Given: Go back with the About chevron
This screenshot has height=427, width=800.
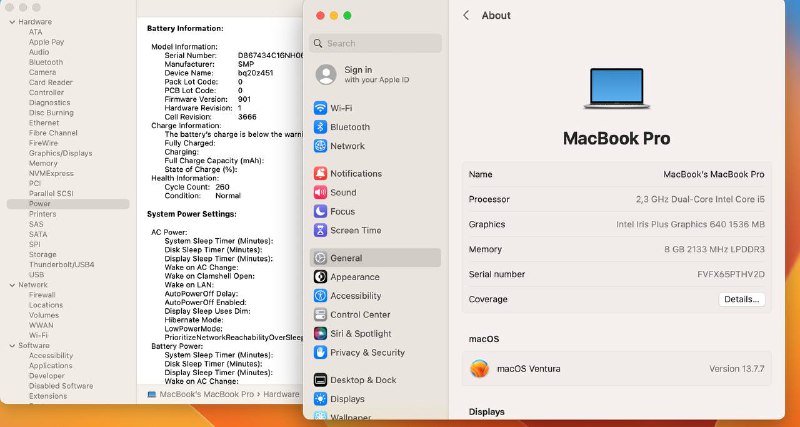Looking at the screenshot, I should click(466, 15).
